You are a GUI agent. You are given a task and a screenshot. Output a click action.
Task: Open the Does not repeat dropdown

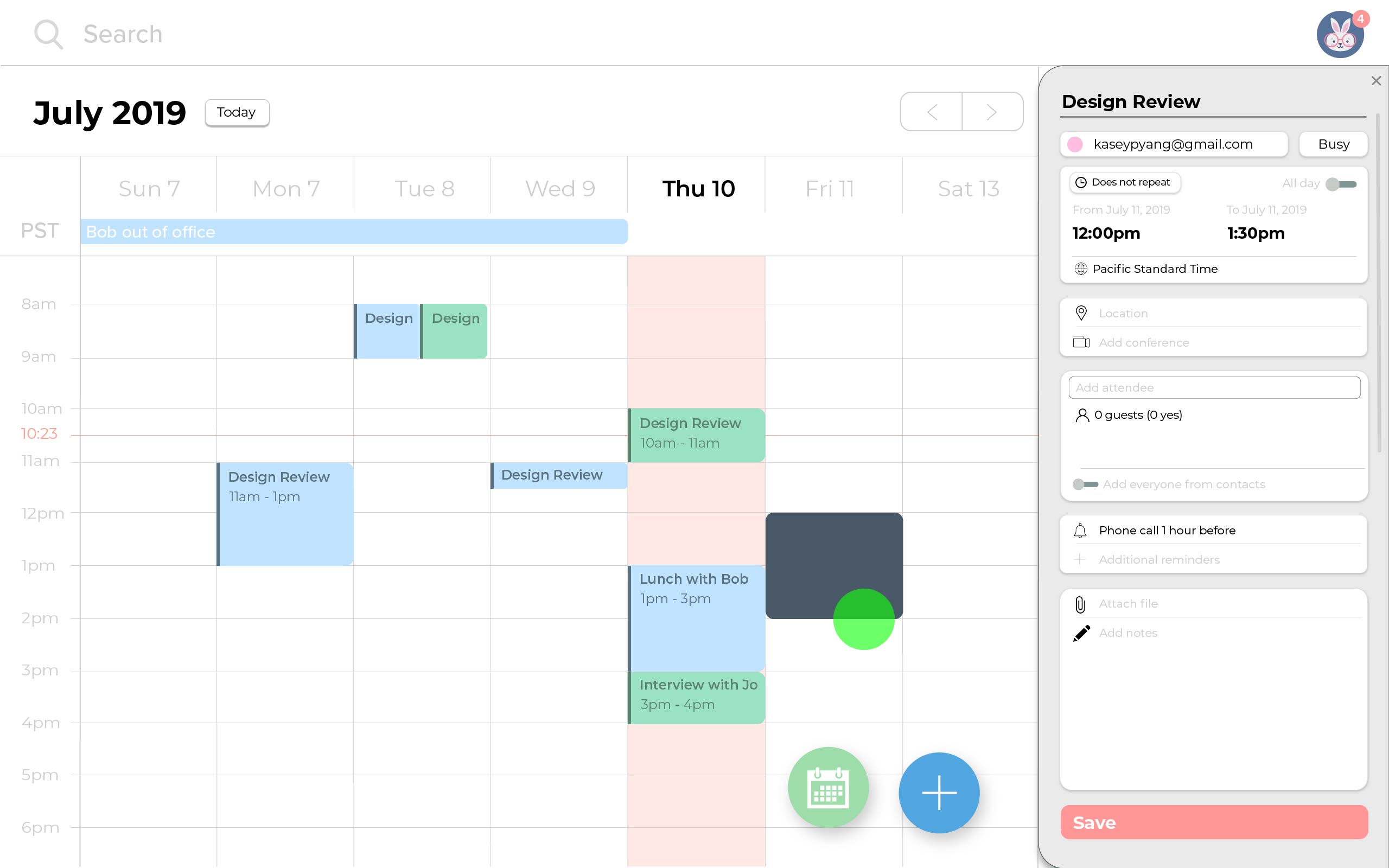[1124, 183]
